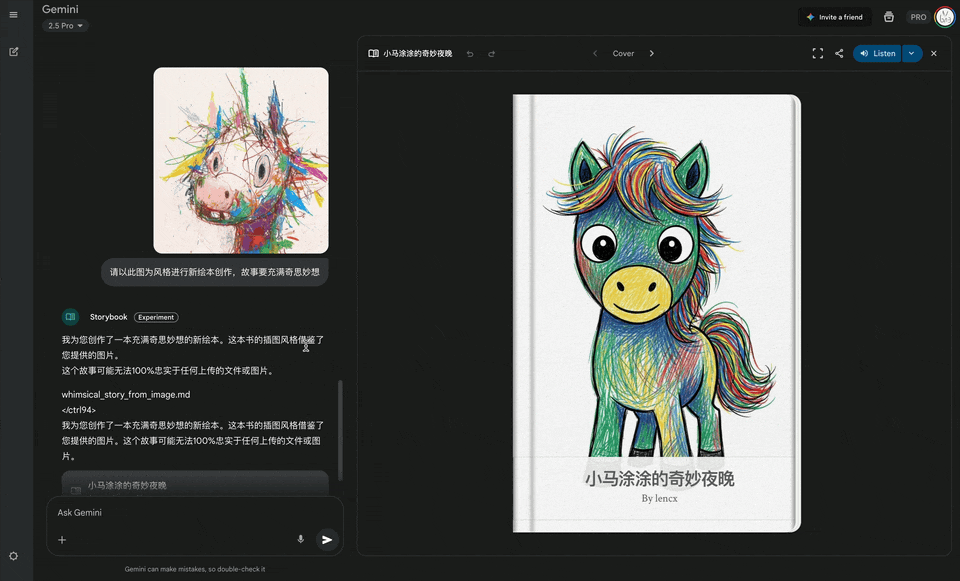Listen to the storybook narration
The height and width of the screenshot is (581, 960).
click(877, 53)
